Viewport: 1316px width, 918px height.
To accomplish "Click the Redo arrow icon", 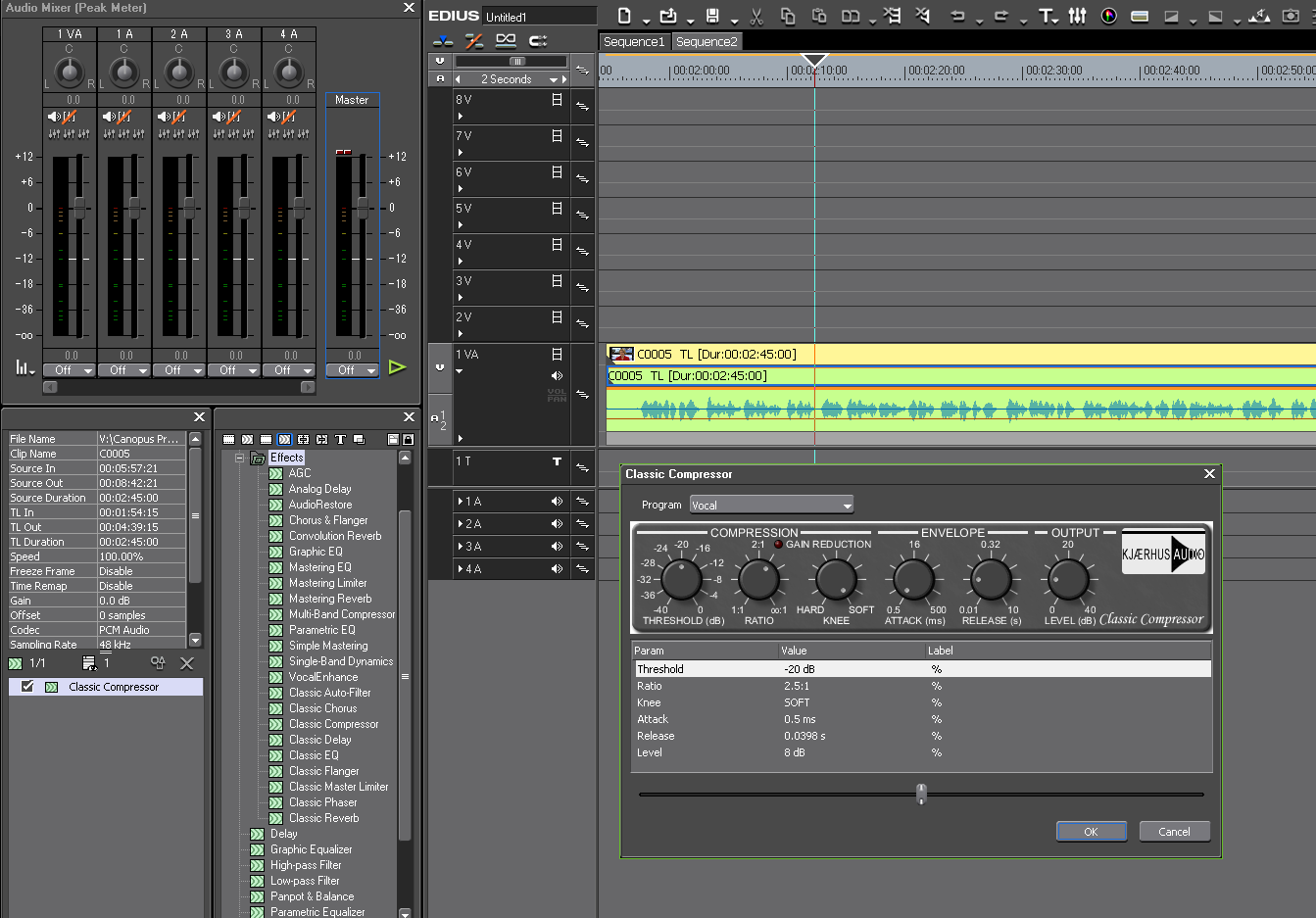I will (x=1001, y=16).
